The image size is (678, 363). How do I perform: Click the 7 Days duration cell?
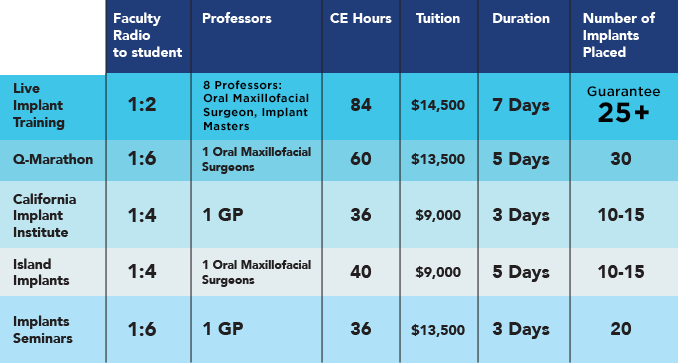(521, 105)
